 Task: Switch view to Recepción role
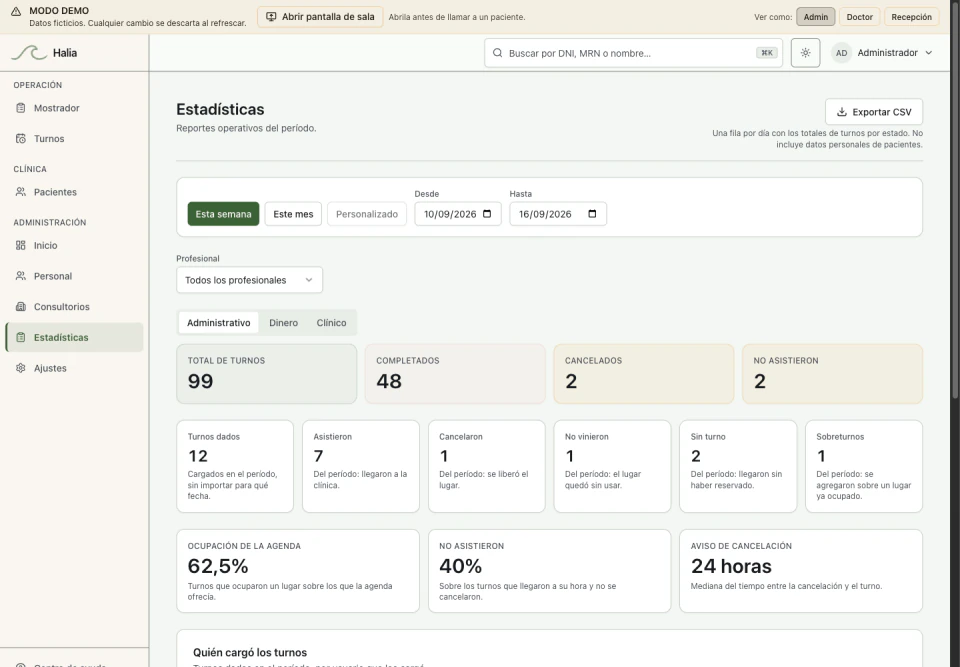click(912, 17)
